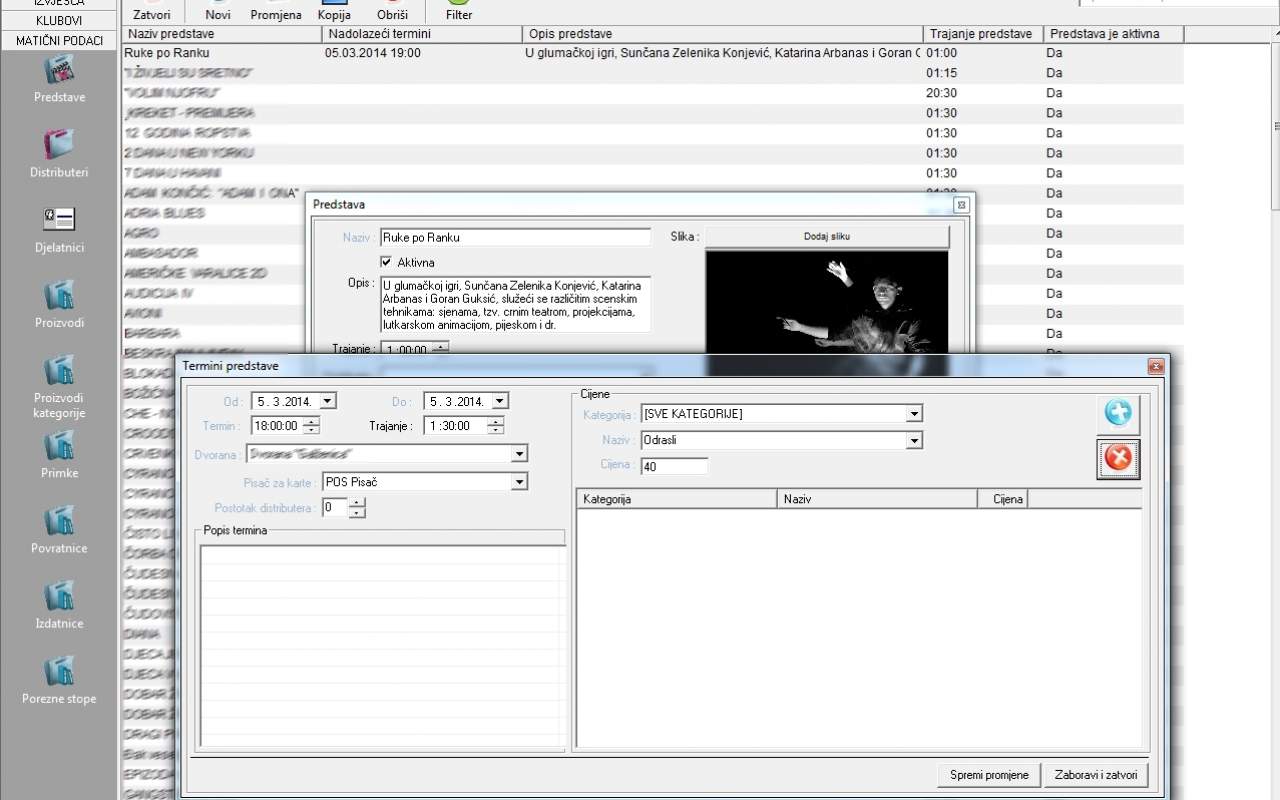Expand the Kategorija dropdown
1280x800 pixels.
913,414
